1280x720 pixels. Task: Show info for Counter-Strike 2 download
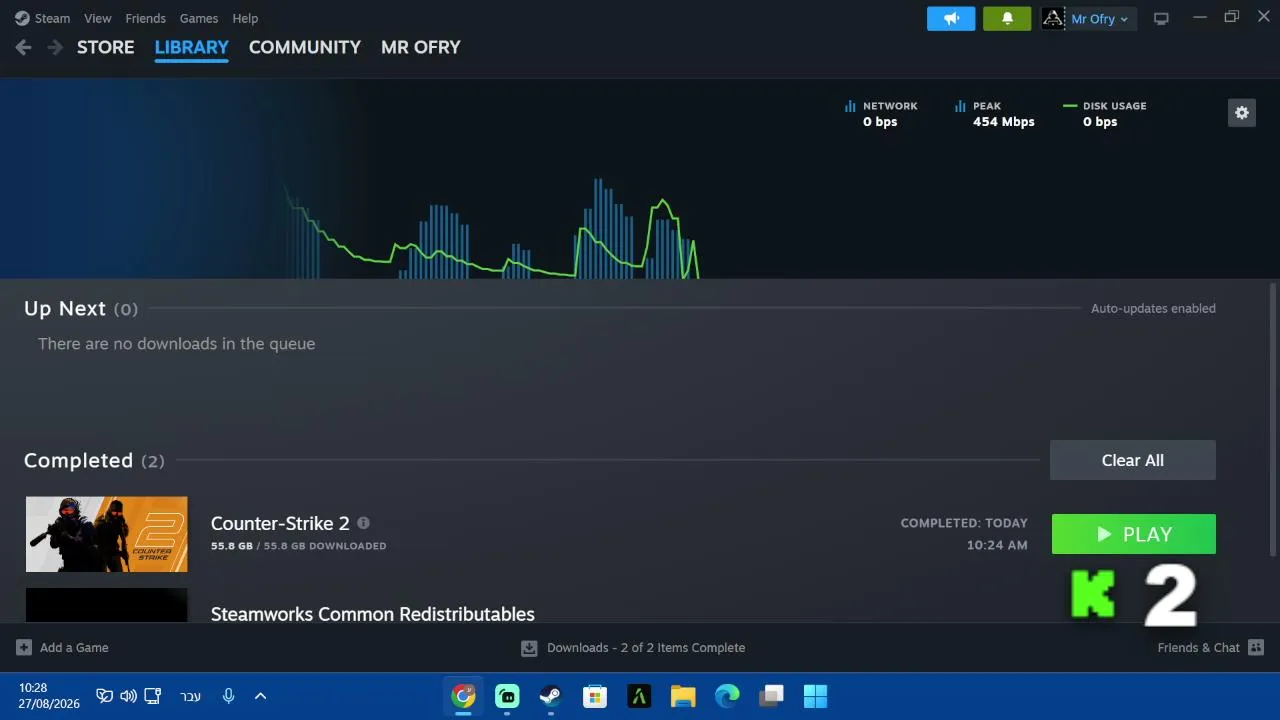363,523
